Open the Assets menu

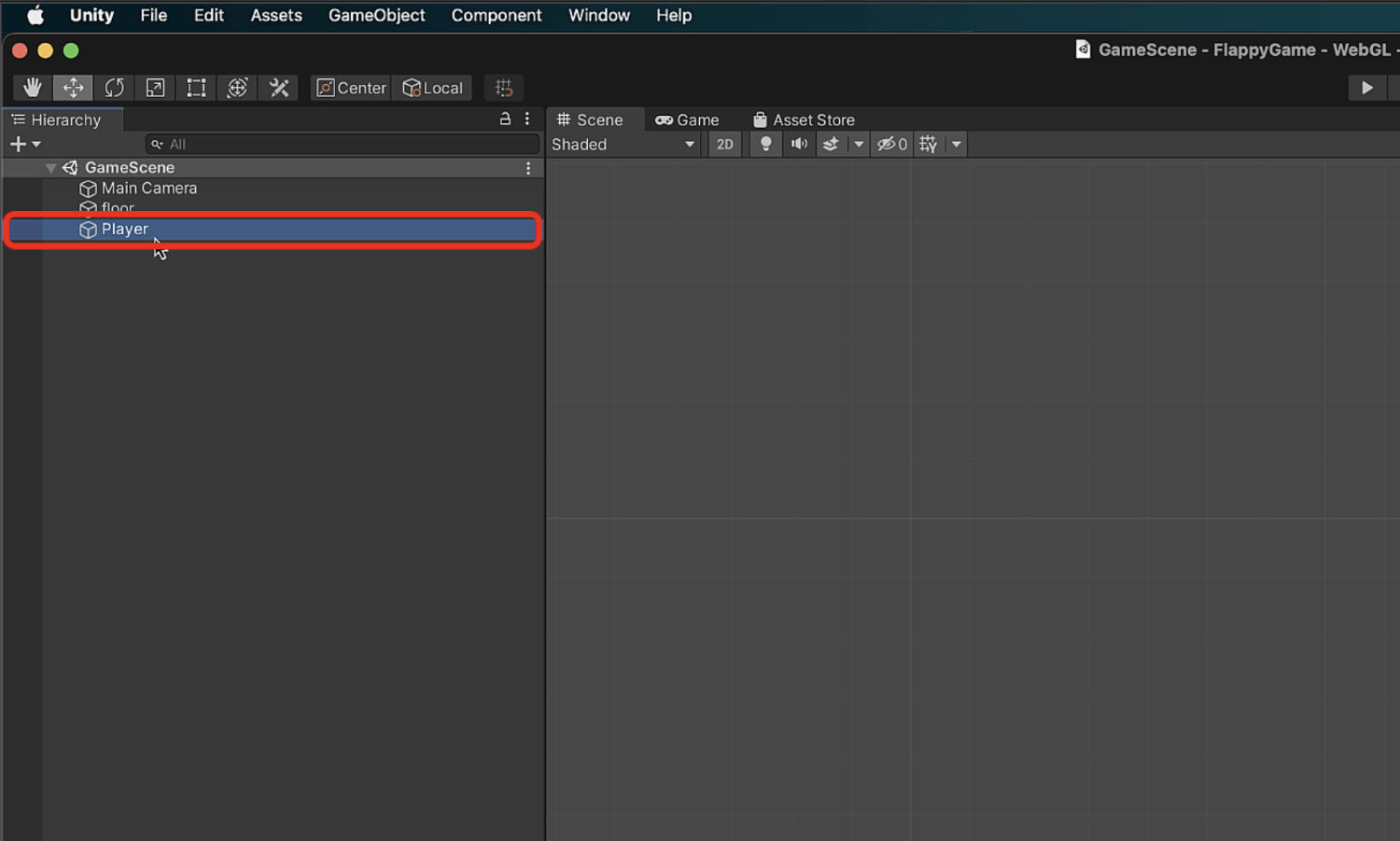[276, 15]
